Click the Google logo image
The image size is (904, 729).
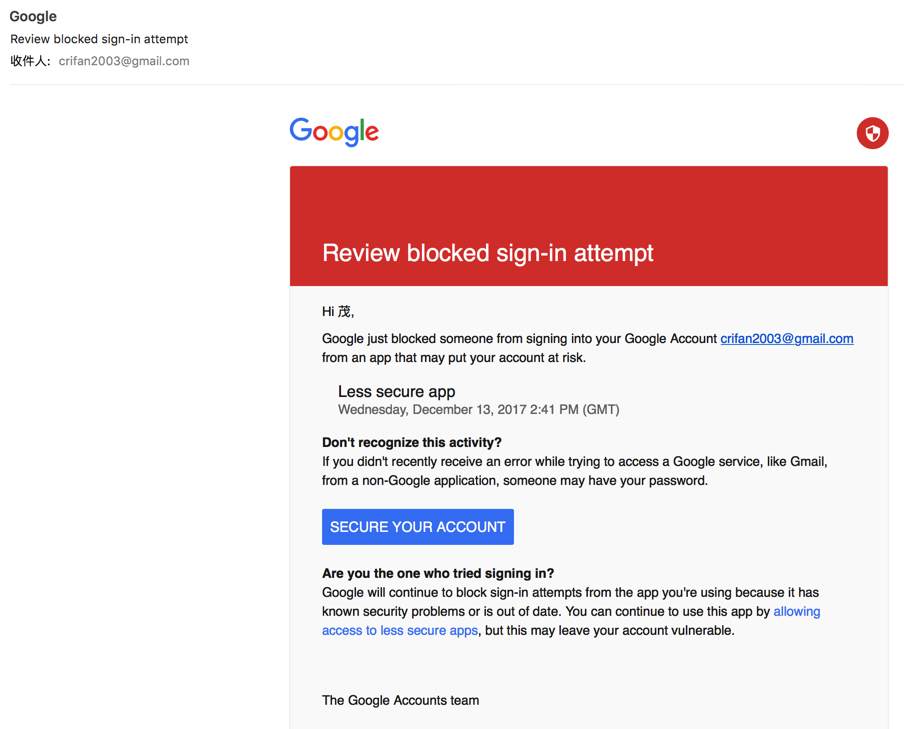(334, 132)
